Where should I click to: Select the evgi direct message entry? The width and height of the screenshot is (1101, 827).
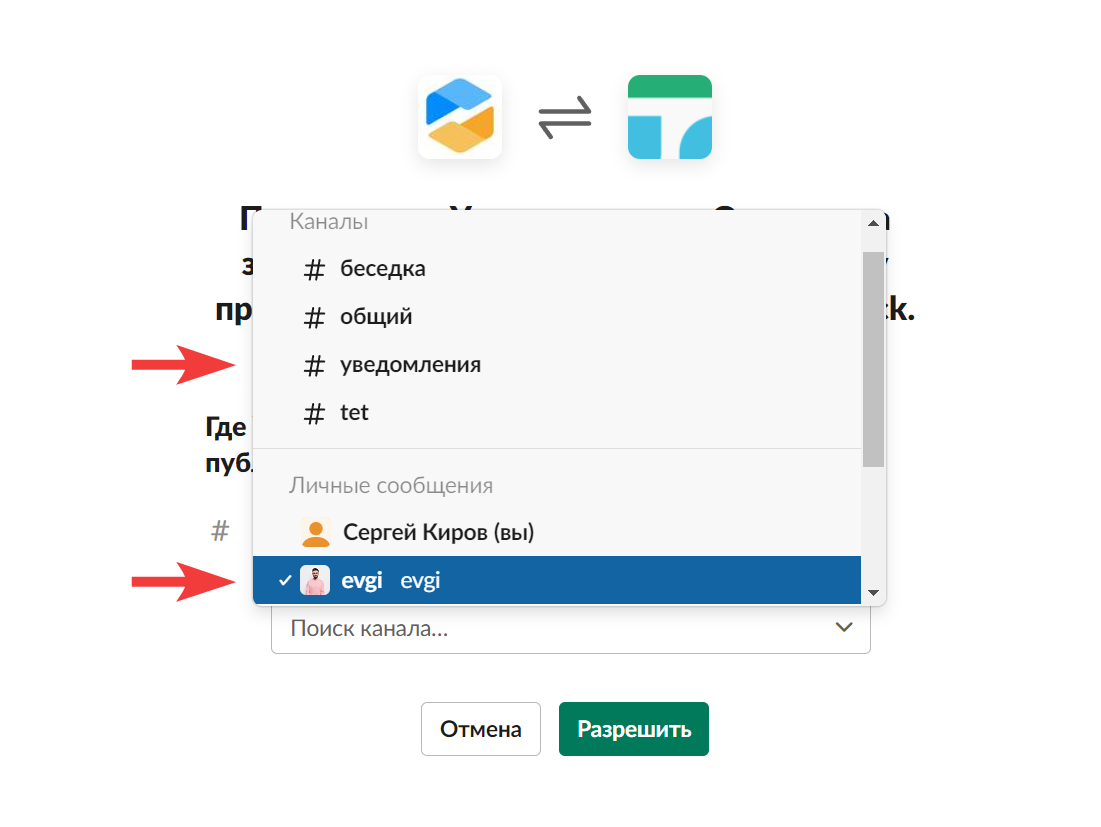point(556,580)
